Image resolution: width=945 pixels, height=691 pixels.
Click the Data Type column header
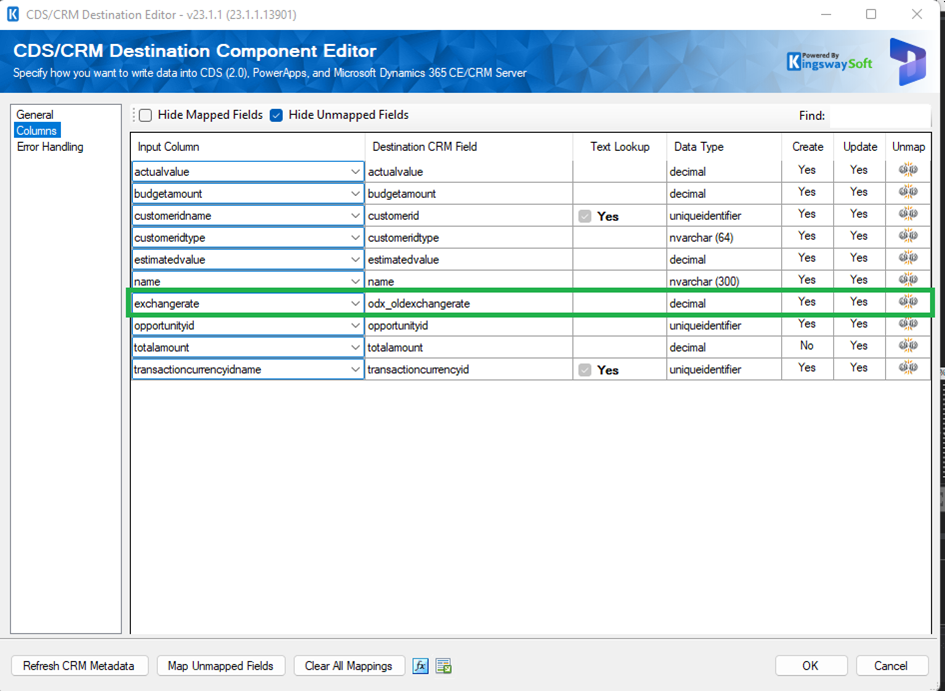point(724,147)
